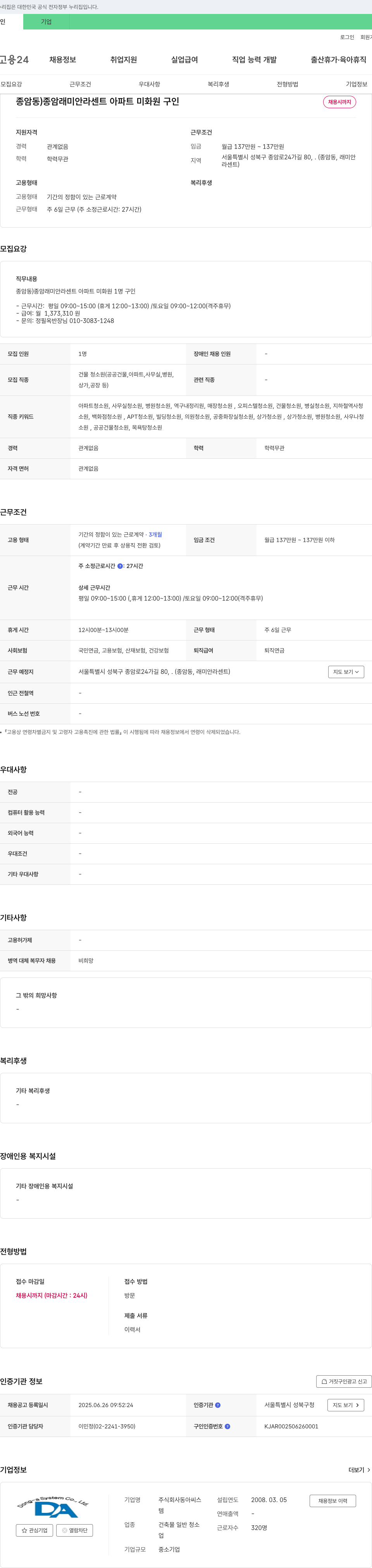Image resolution: width=372 pixels, height=1568 pixels.
Task: Open 채용정보 이력 button
Action: pyautogui.click(x=332, y=1501)
